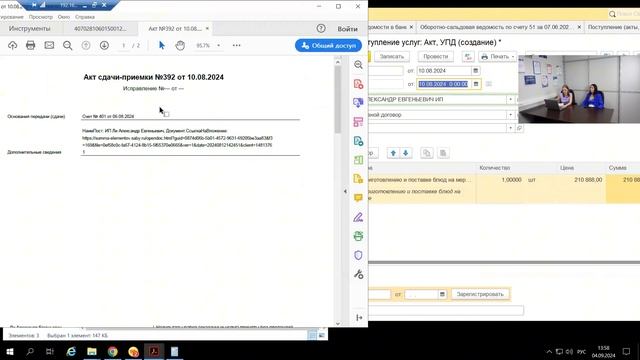Switch to the 4070281060150012... document tab

tap(100, 29)
